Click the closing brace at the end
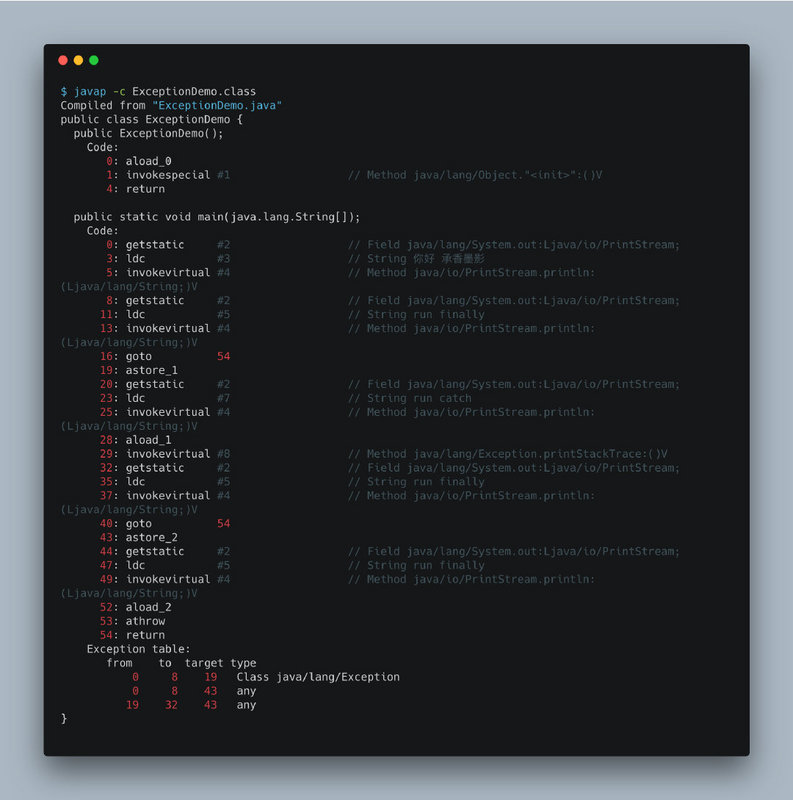 [x=64, y=718]
